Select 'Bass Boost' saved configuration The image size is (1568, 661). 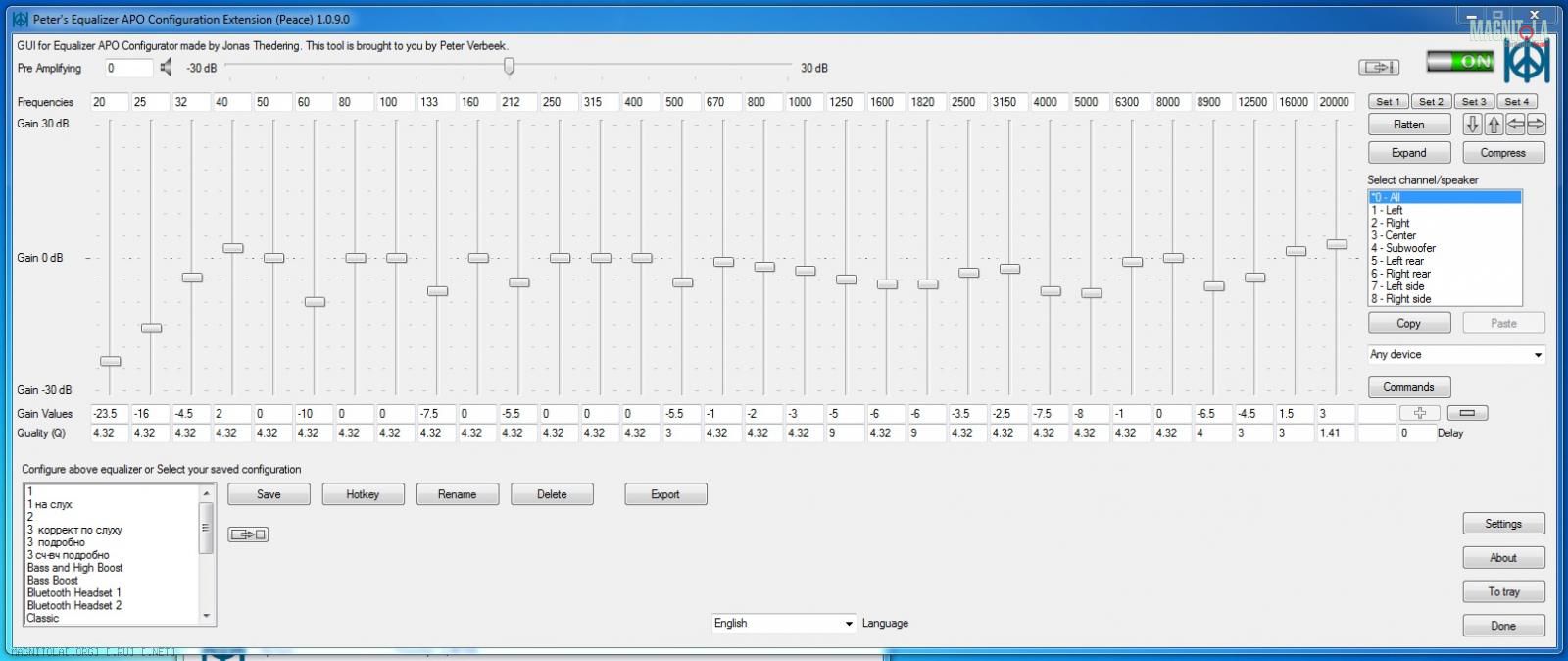pyautogui.click(x=53, y=581)
